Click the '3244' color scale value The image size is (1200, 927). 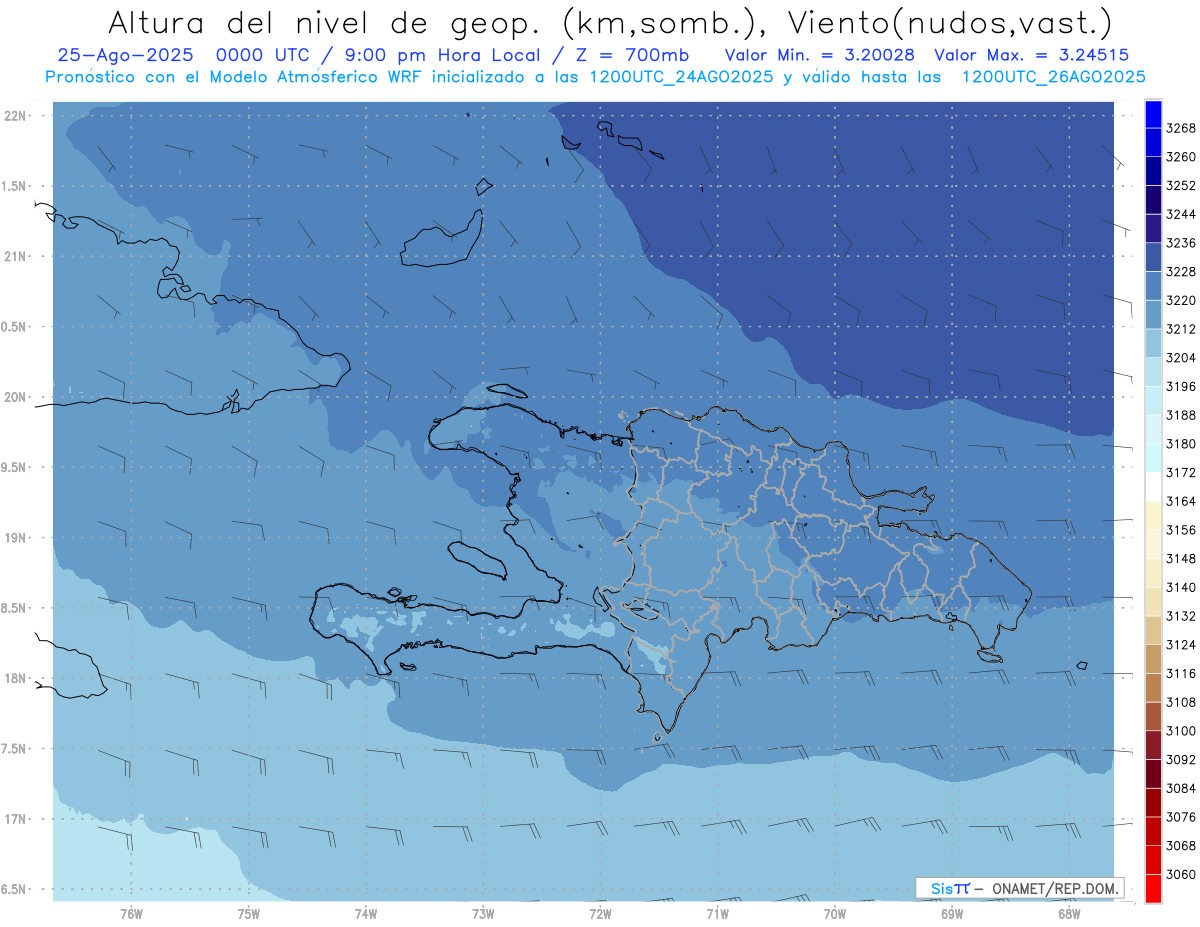[1181, 214]
